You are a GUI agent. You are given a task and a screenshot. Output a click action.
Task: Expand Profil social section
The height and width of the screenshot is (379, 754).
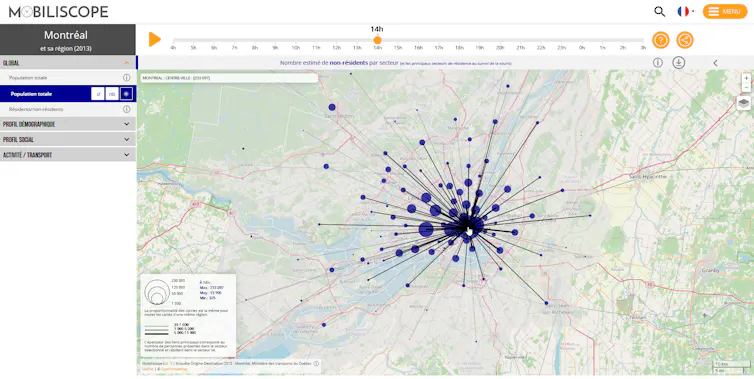68,139
